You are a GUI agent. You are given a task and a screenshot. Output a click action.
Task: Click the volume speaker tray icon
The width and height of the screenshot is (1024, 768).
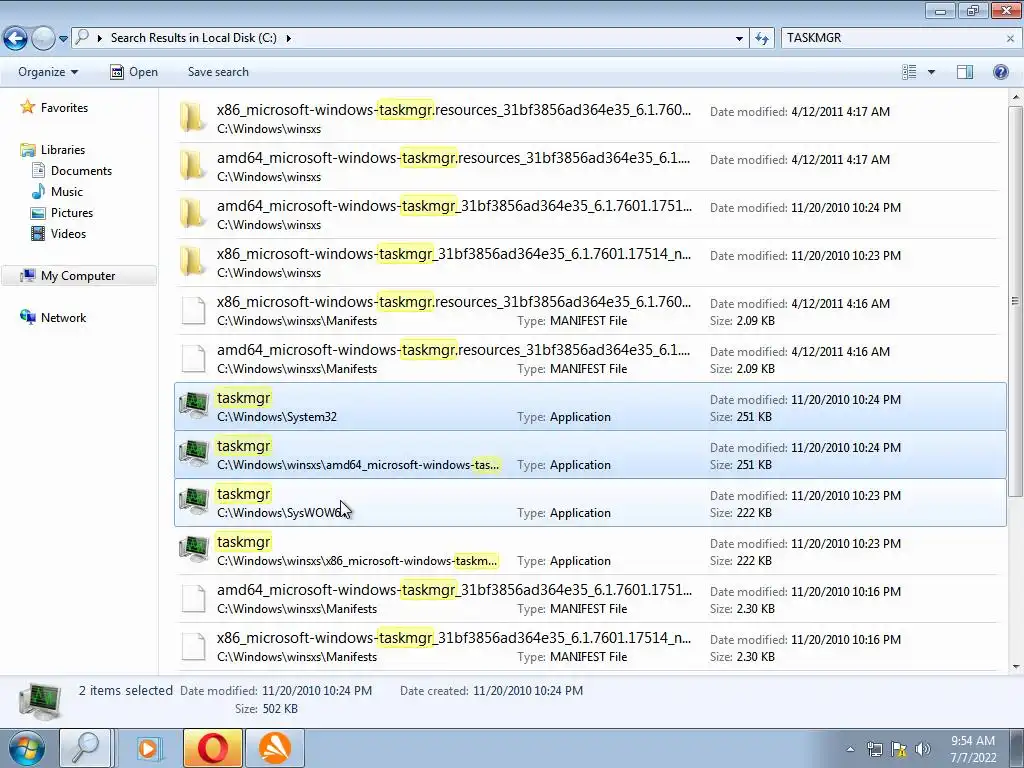point(923,749)
